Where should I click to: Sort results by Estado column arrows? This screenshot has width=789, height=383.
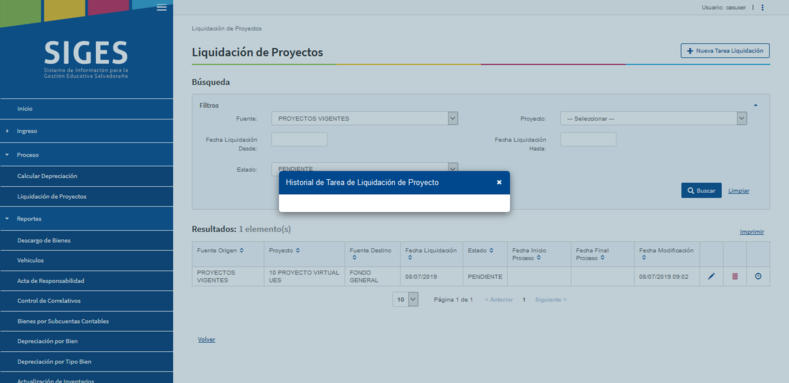click(491, 250)
